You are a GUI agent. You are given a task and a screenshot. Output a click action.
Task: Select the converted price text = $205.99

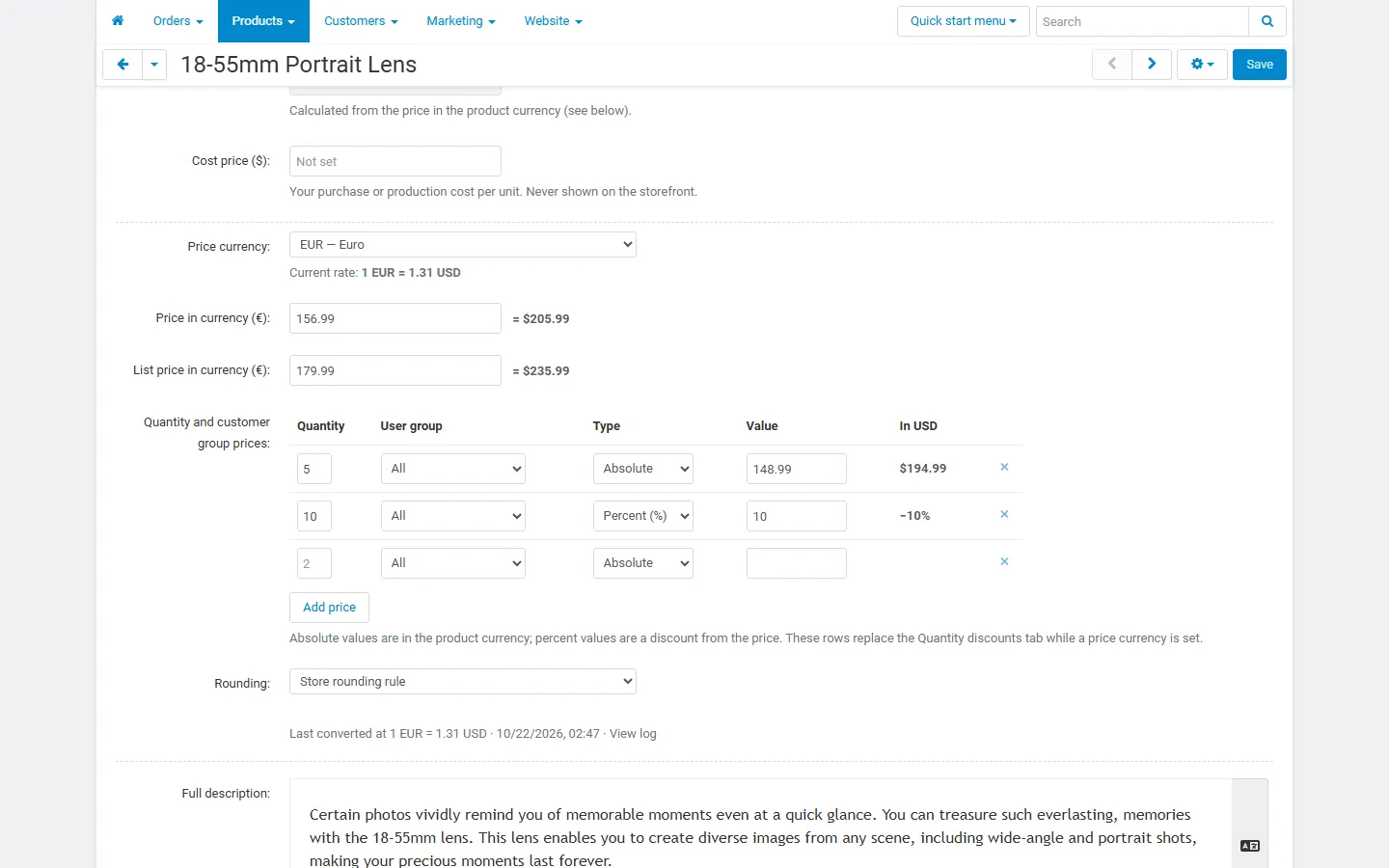pyautogui.click(x=541, y=319)
